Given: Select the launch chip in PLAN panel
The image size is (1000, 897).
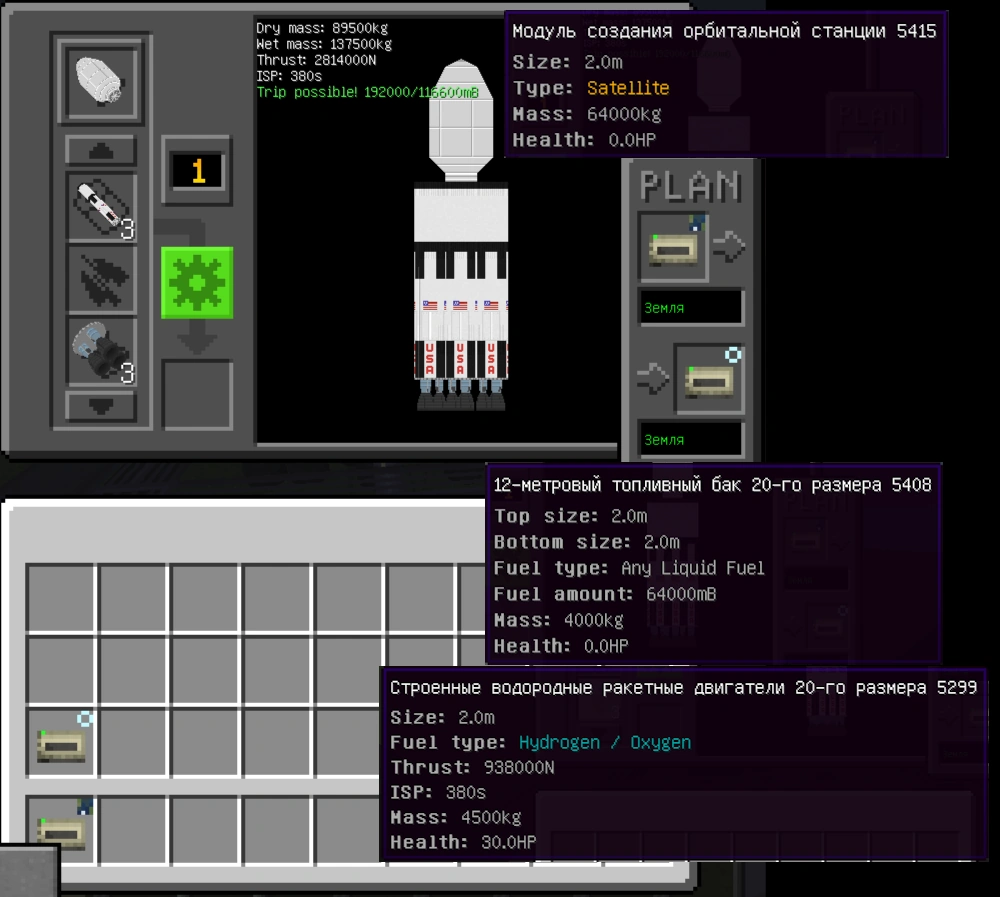Looking at the screenshot, I should pos(673,246).
